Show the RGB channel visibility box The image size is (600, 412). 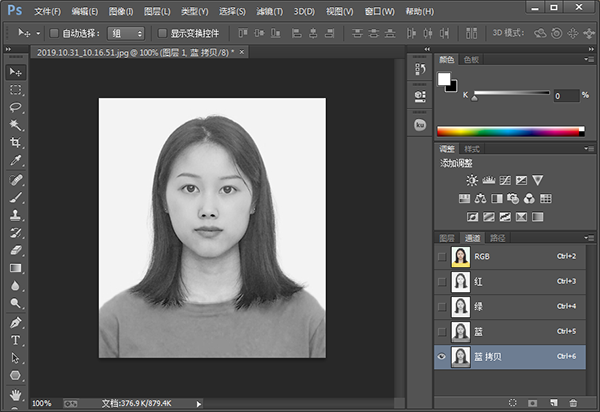coord(442,257)
